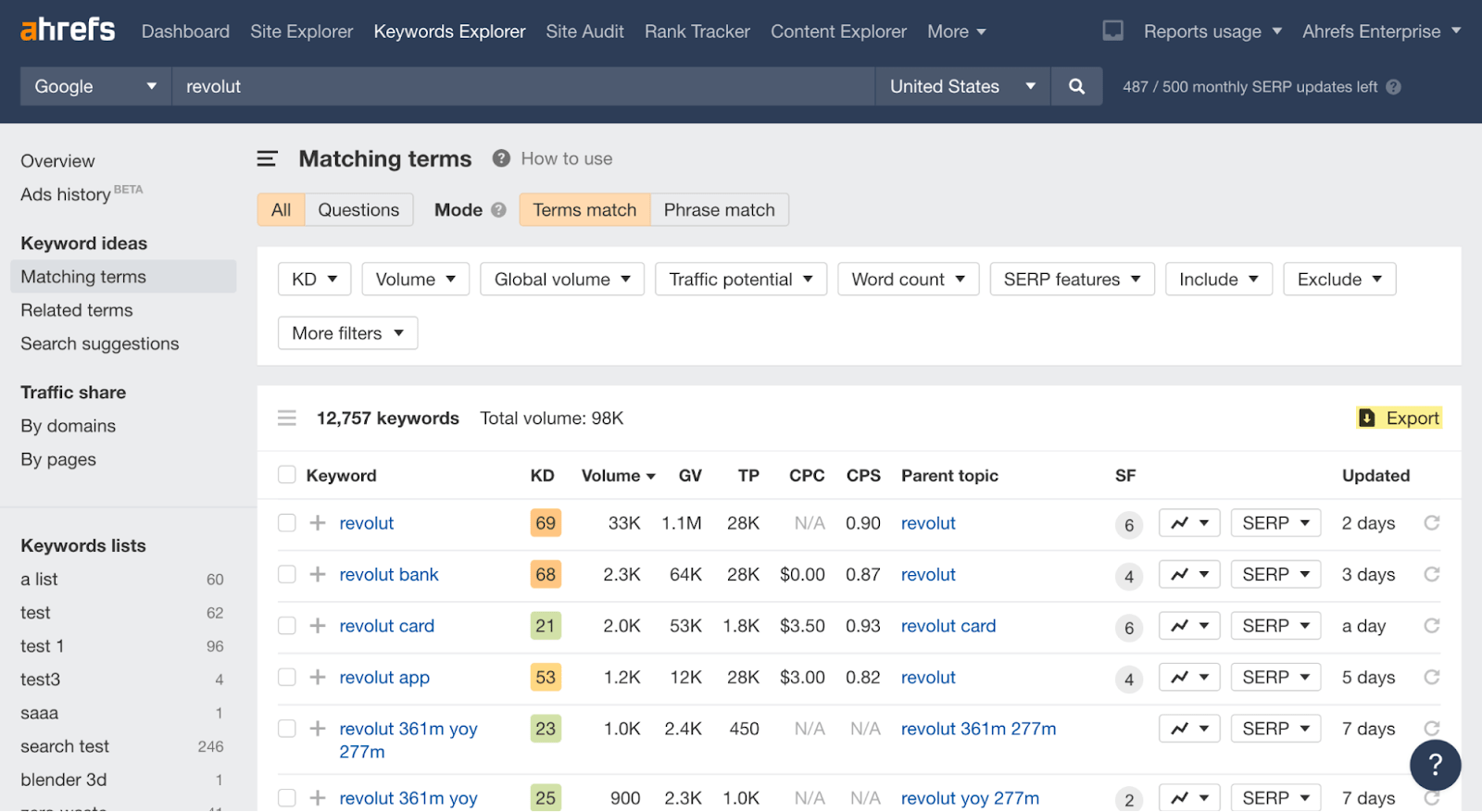Tick the checkbox for revolut card
The image size is (1482, 812).
[x=287, y=626]
